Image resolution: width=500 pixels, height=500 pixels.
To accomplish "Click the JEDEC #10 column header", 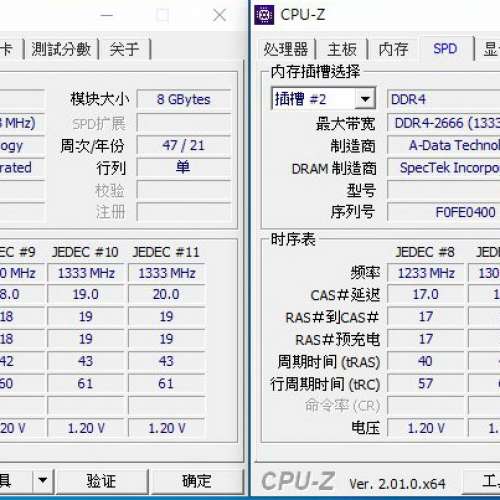I will point(85,252).
